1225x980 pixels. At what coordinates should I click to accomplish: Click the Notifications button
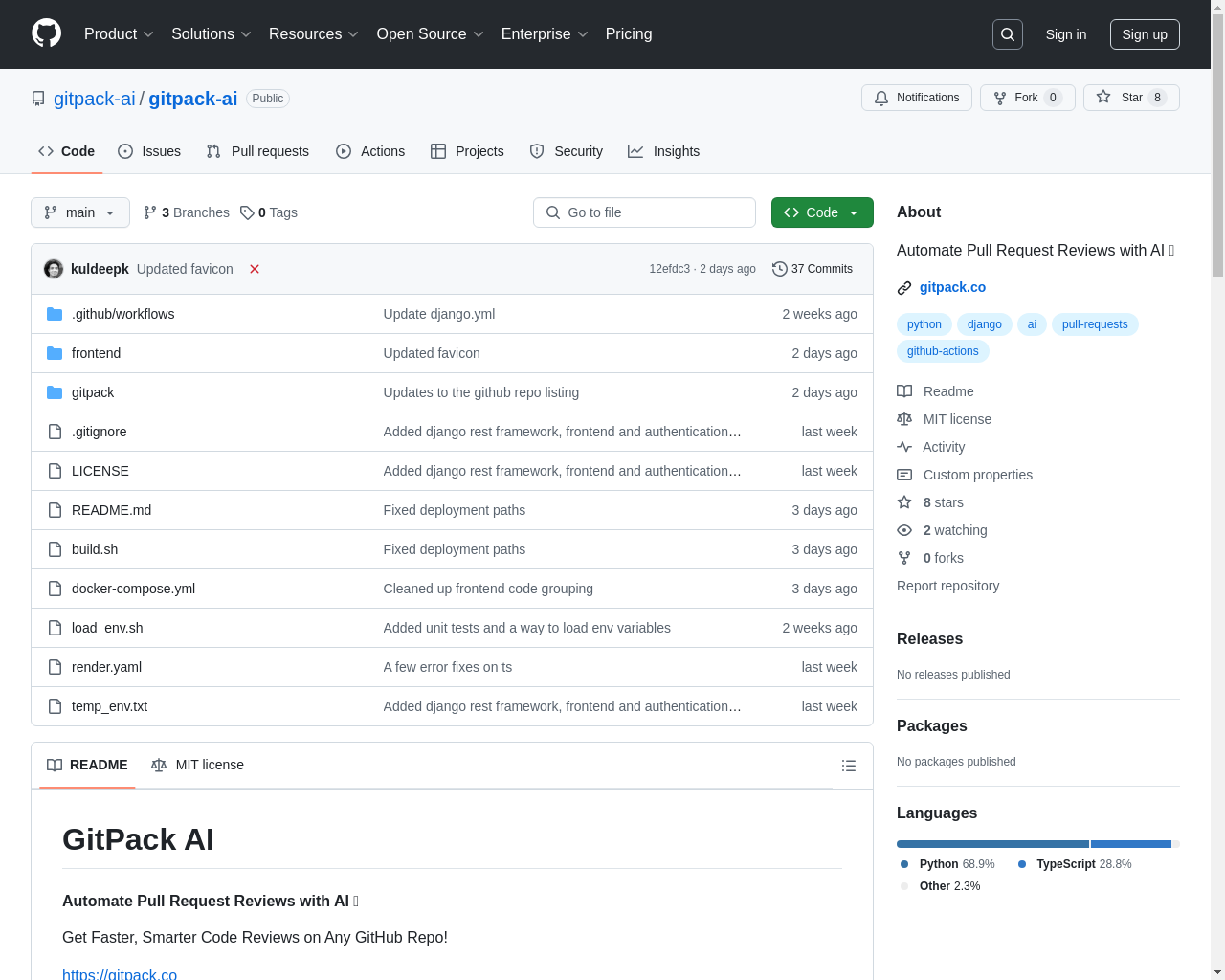[x=917, y=98]
